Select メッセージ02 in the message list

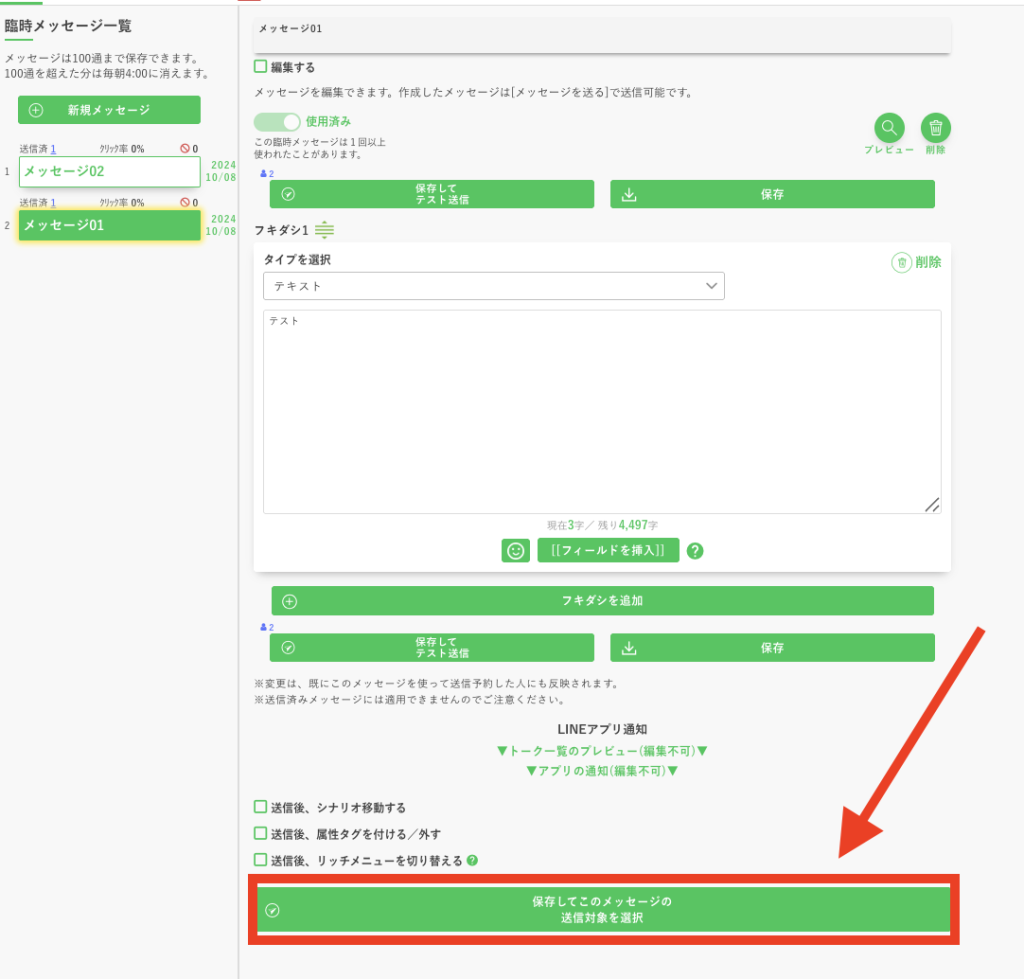click(109, 171)
